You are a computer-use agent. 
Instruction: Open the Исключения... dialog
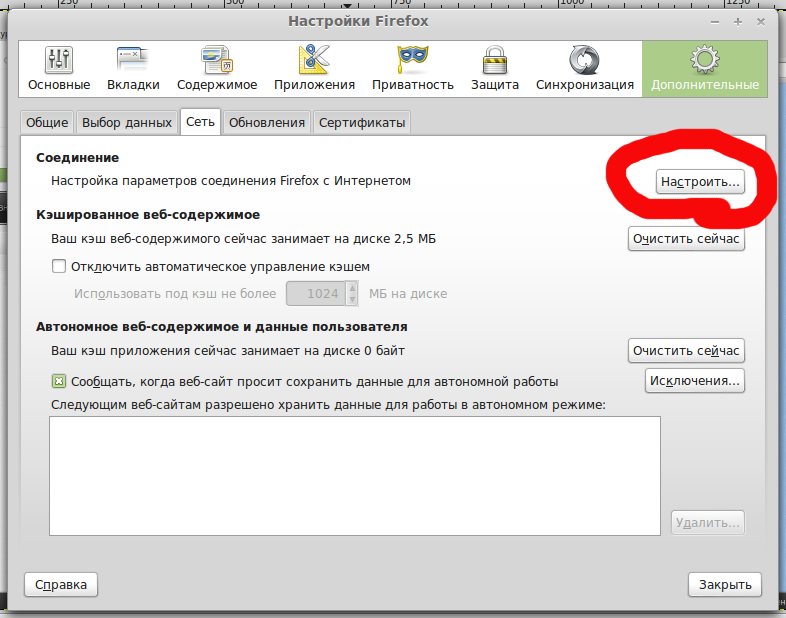pyautogui.click(x=694, y=381)
